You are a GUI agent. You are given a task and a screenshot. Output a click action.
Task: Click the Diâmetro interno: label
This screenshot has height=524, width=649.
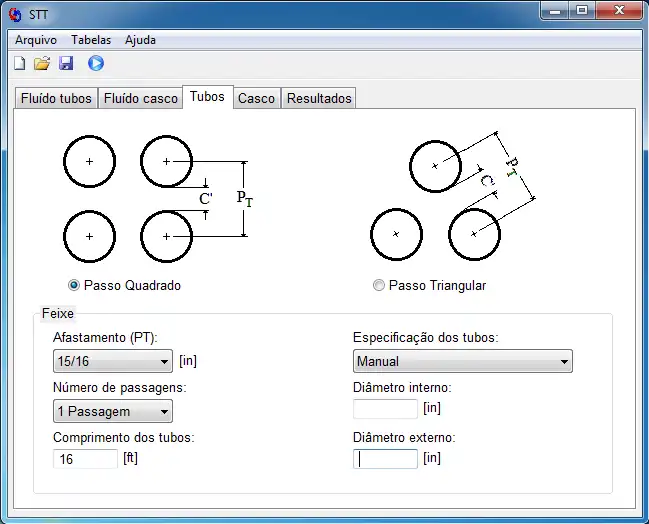click(x=402, y=387)
